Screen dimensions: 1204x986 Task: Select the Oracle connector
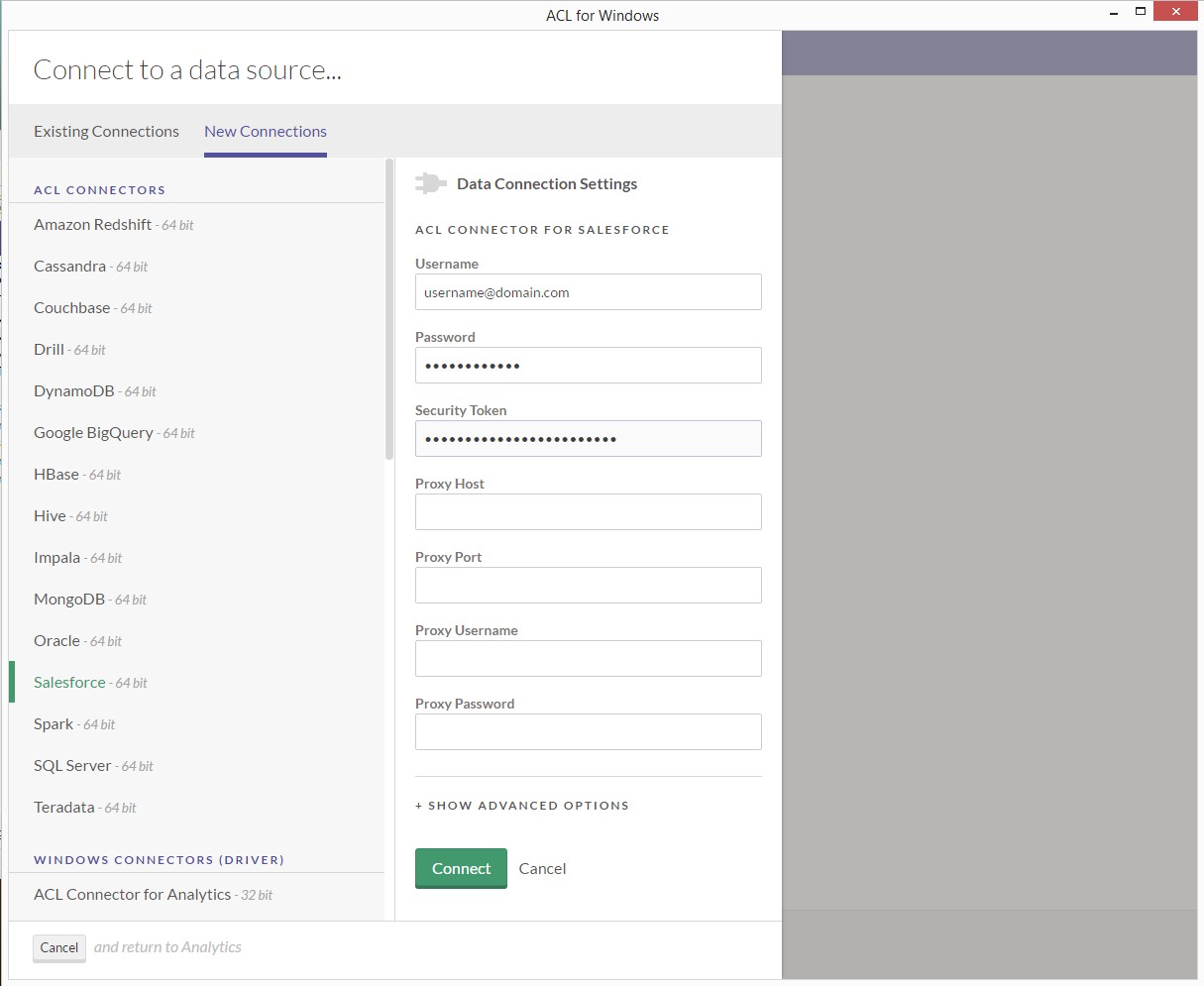click(x=56, y=640)
